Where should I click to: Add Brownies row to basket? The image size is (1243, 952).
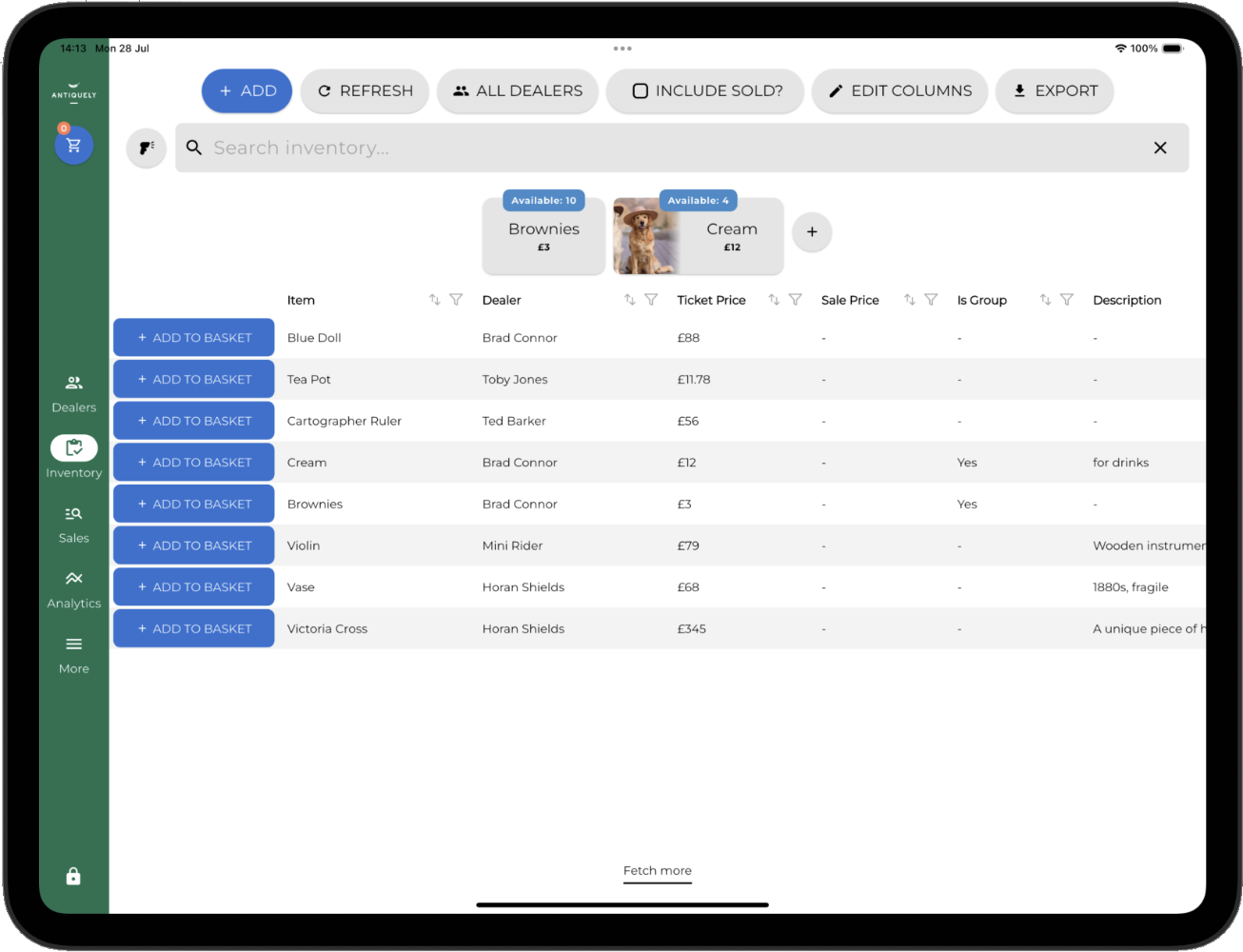tap(194, 504)
